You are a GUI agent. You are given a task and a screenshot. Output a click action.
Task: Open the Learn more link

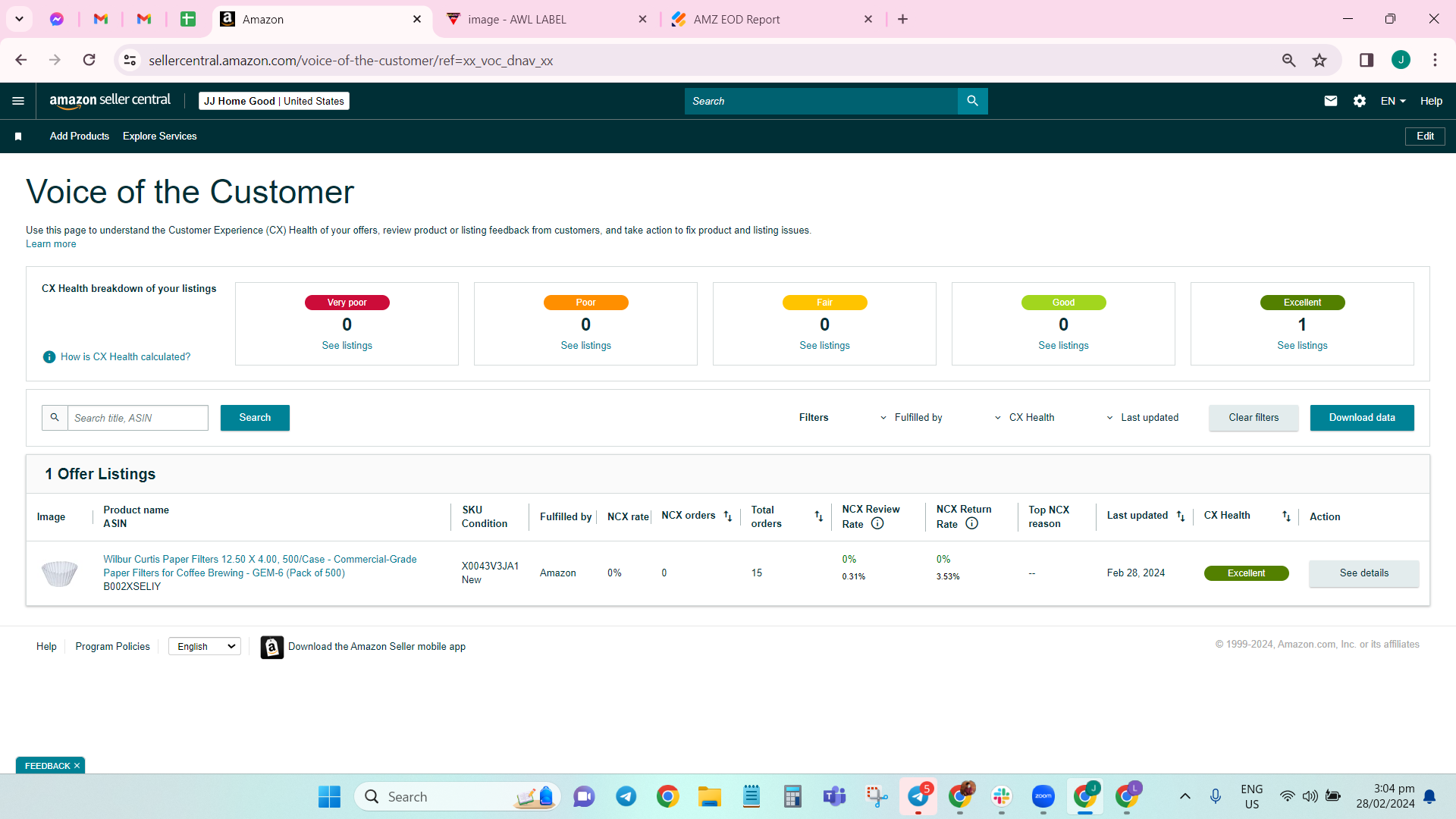coord(51,244)
